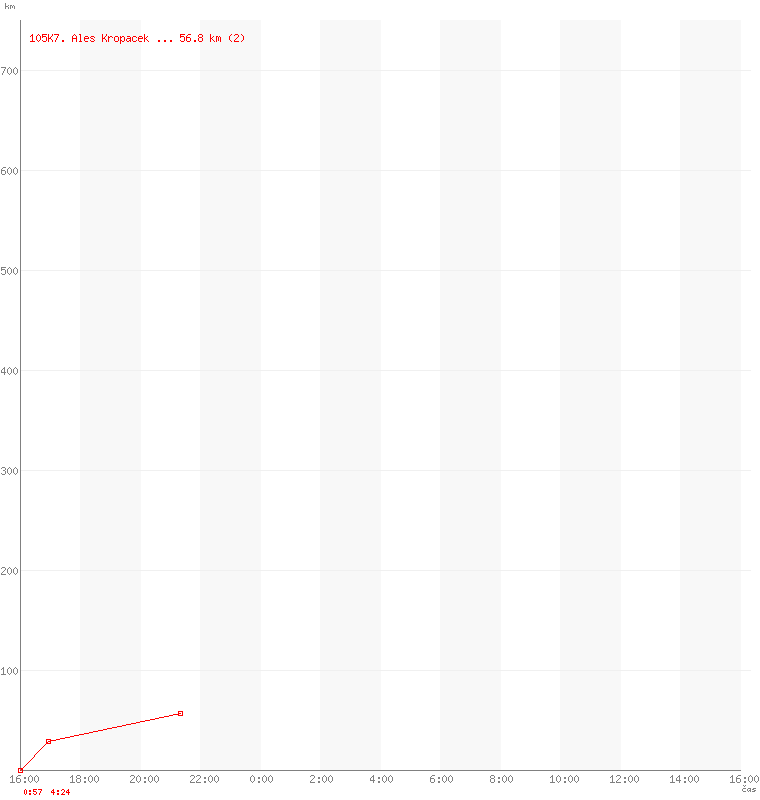Click the 700 label on the km axis

[x=10, y=71]
